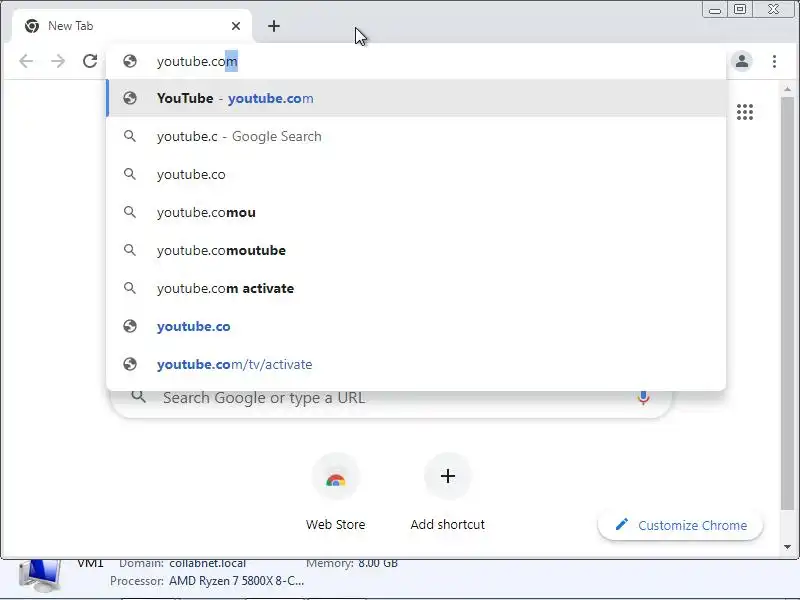Click the browser forward arrow

coord(58,61)
